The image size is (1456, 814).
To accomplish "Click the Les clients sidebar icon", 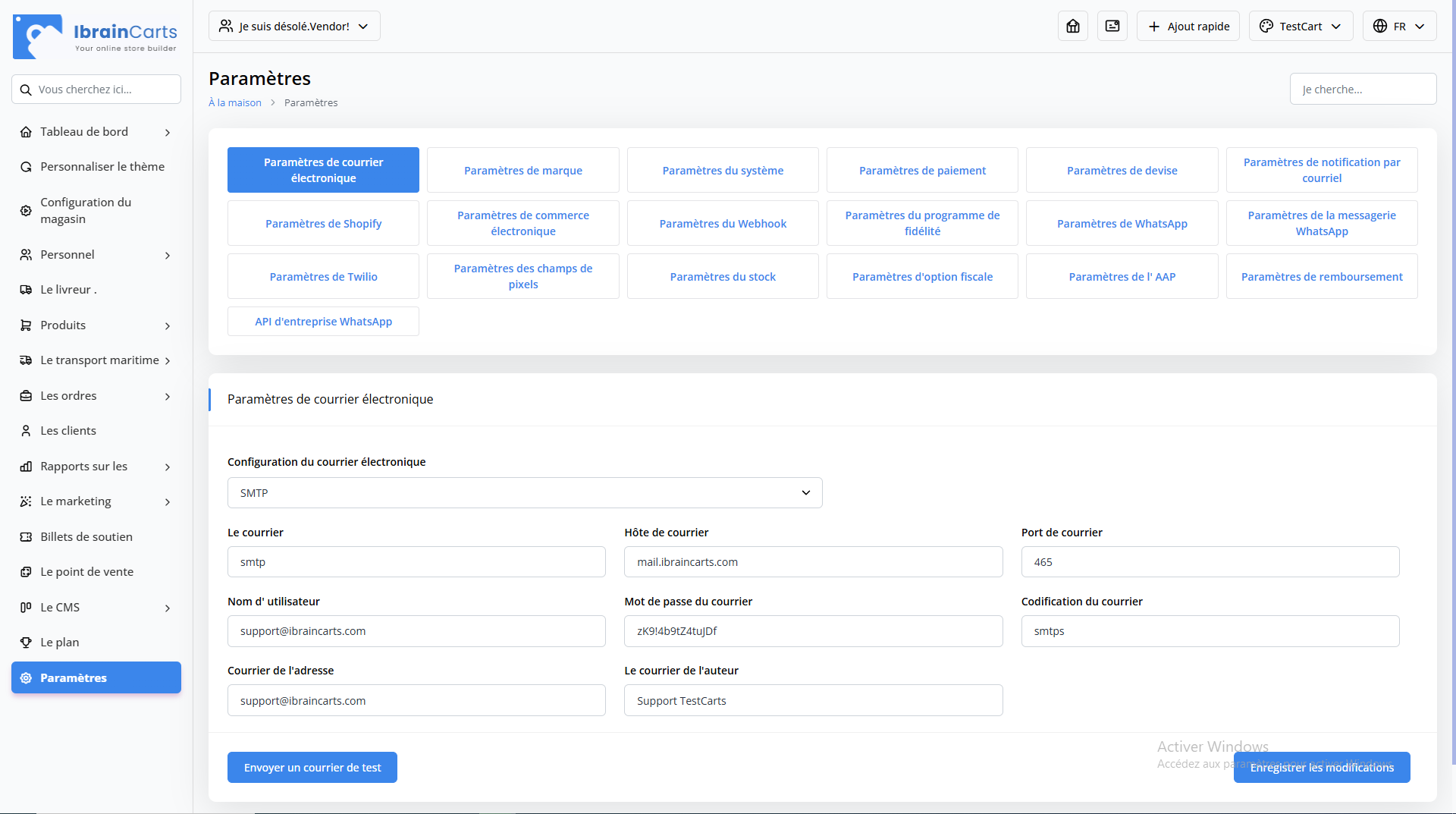I will 26,431.
